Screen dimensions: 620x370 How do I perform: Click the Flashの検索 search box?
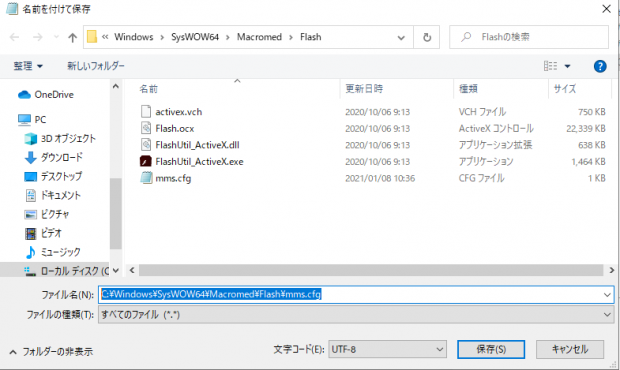point(529,37)
